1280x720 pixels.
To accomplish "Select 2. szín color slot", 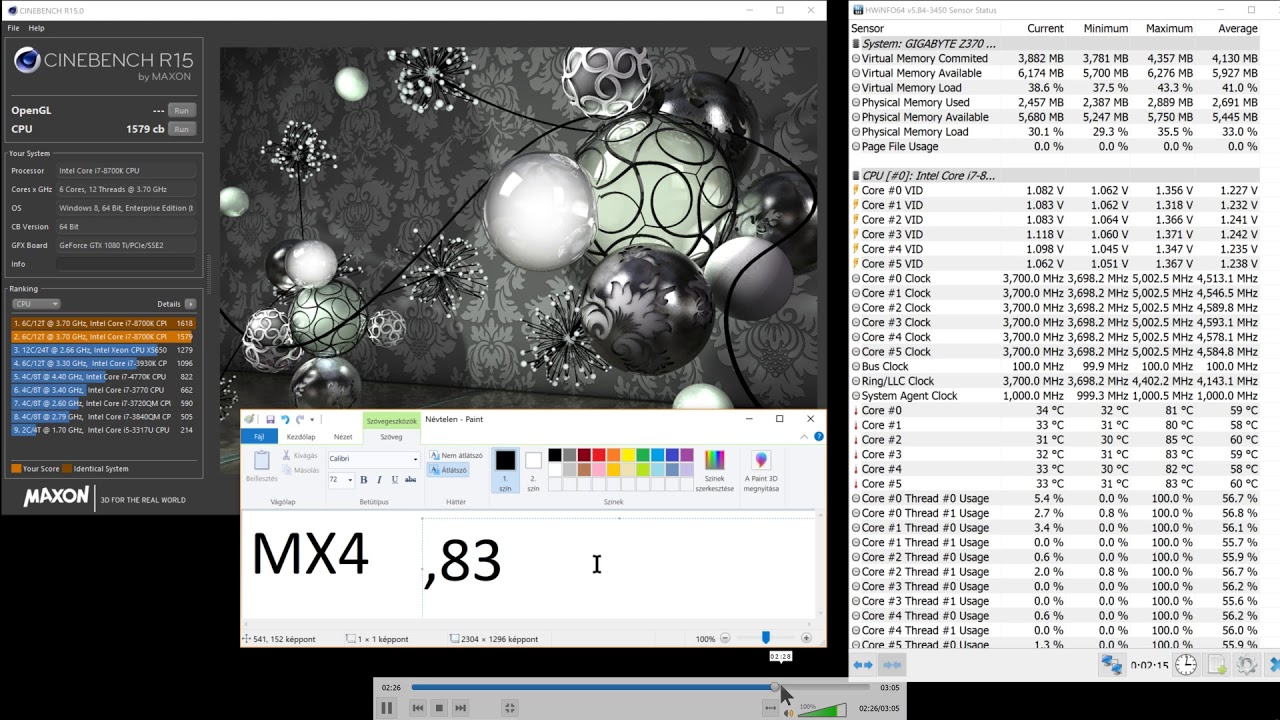I will 533,470.
